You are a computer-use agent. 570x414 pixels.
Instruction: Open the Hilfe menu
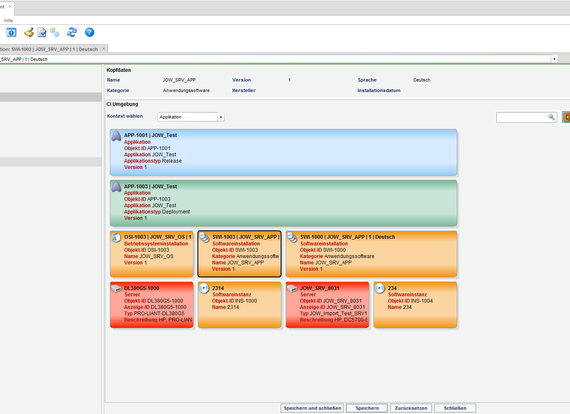click(x=8, y=21)
